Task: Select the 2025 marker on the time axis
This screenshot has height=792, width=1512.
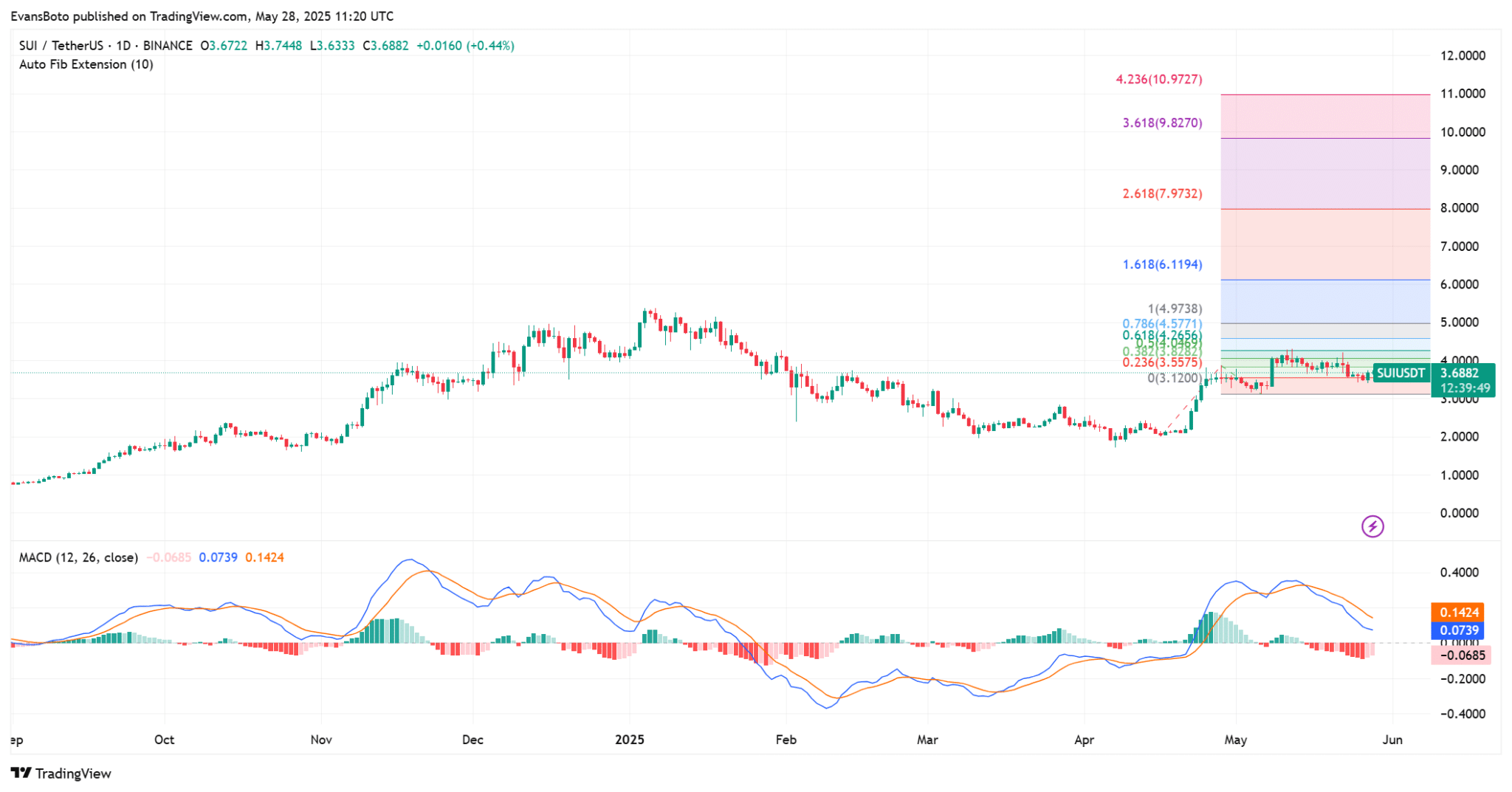Action: pyautogui.click(x=630, y=740)
